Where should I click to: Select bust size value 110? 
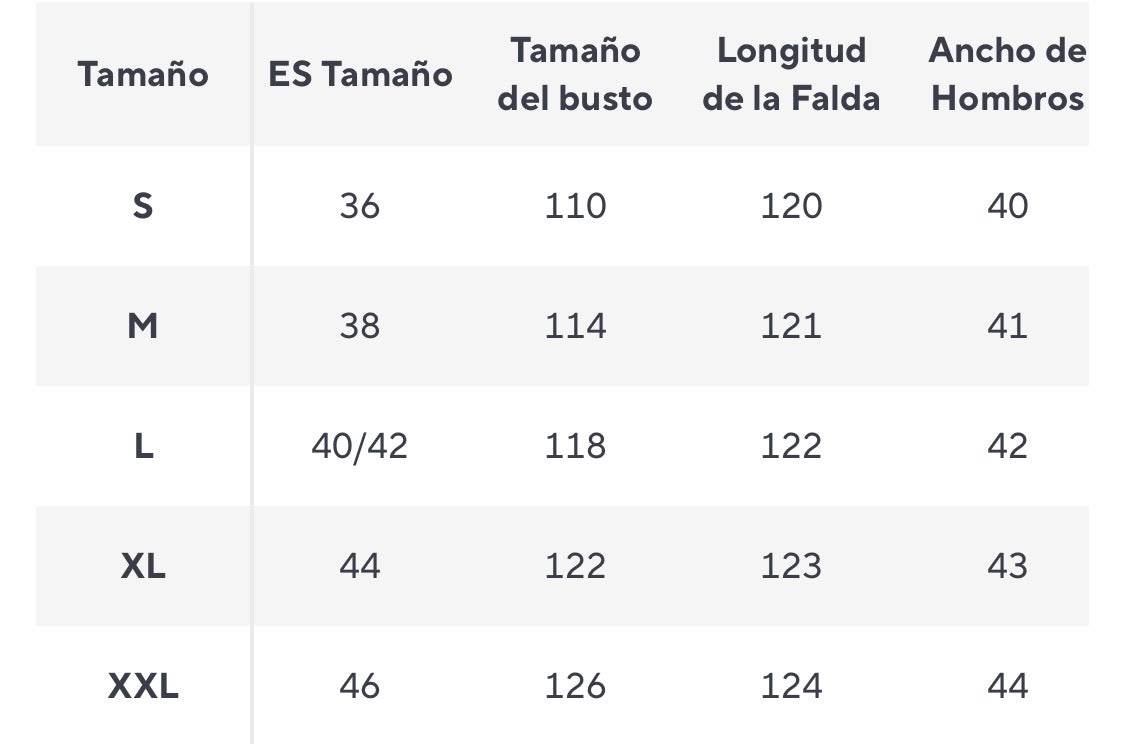[x=575, y=206]
